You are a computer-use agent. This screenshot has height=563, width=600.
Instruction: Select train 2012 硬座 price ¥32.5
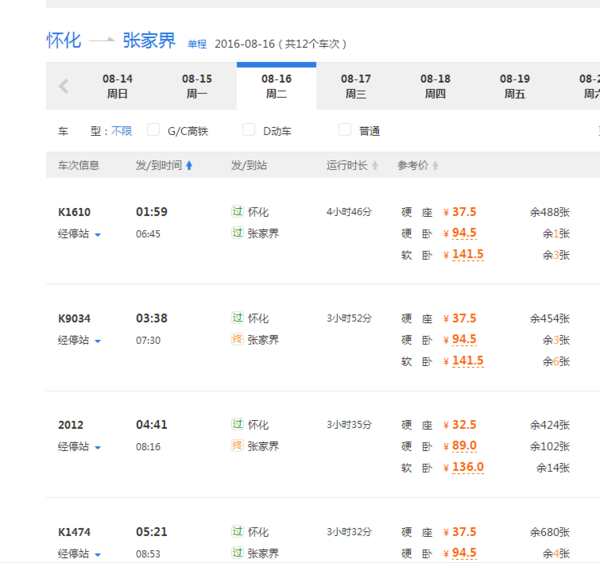click(x=460, y=424)
